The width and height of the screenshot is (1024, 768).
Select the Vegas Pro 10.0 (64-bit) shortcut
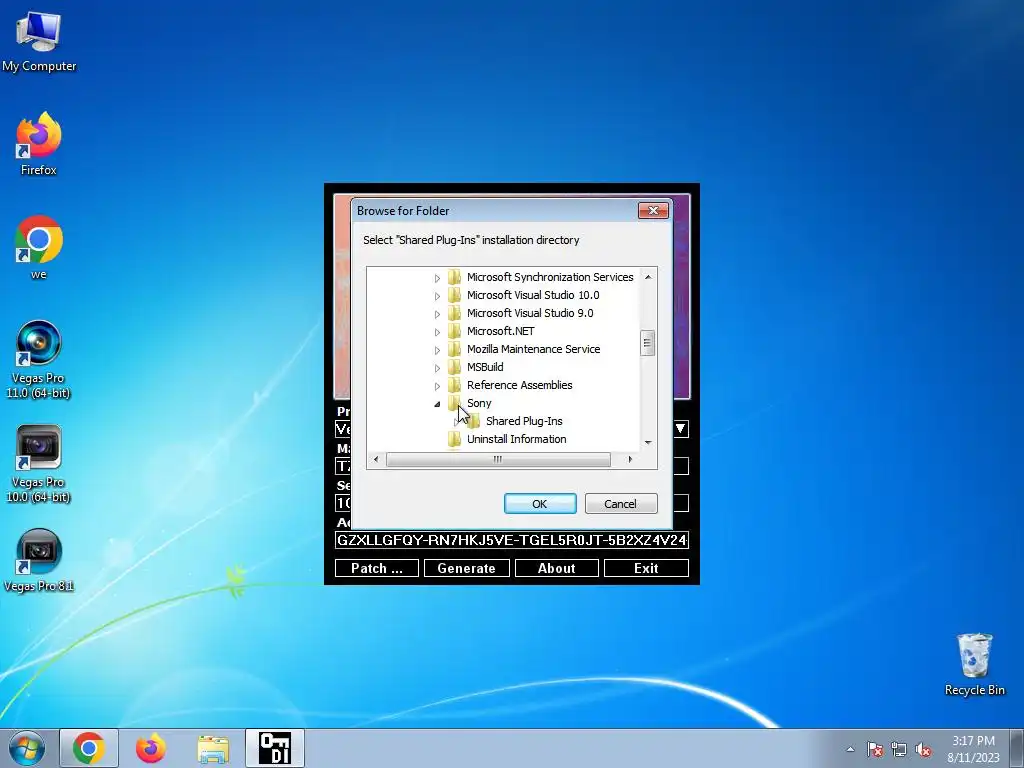click(x=39, y=464)
